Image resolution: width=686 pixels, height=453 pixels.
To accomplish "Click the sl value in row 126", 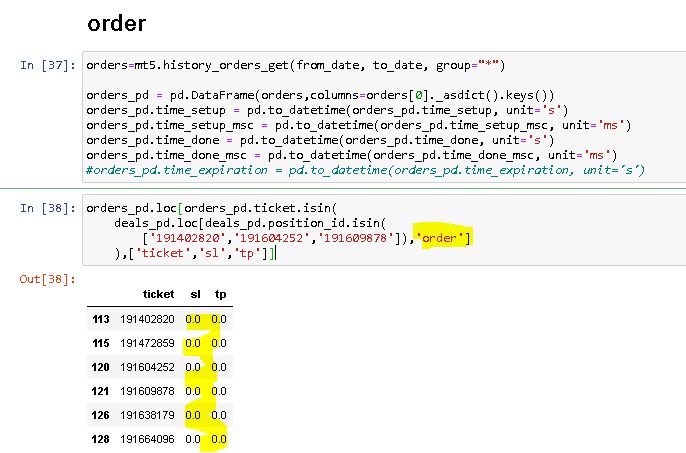I will (193, 415).
